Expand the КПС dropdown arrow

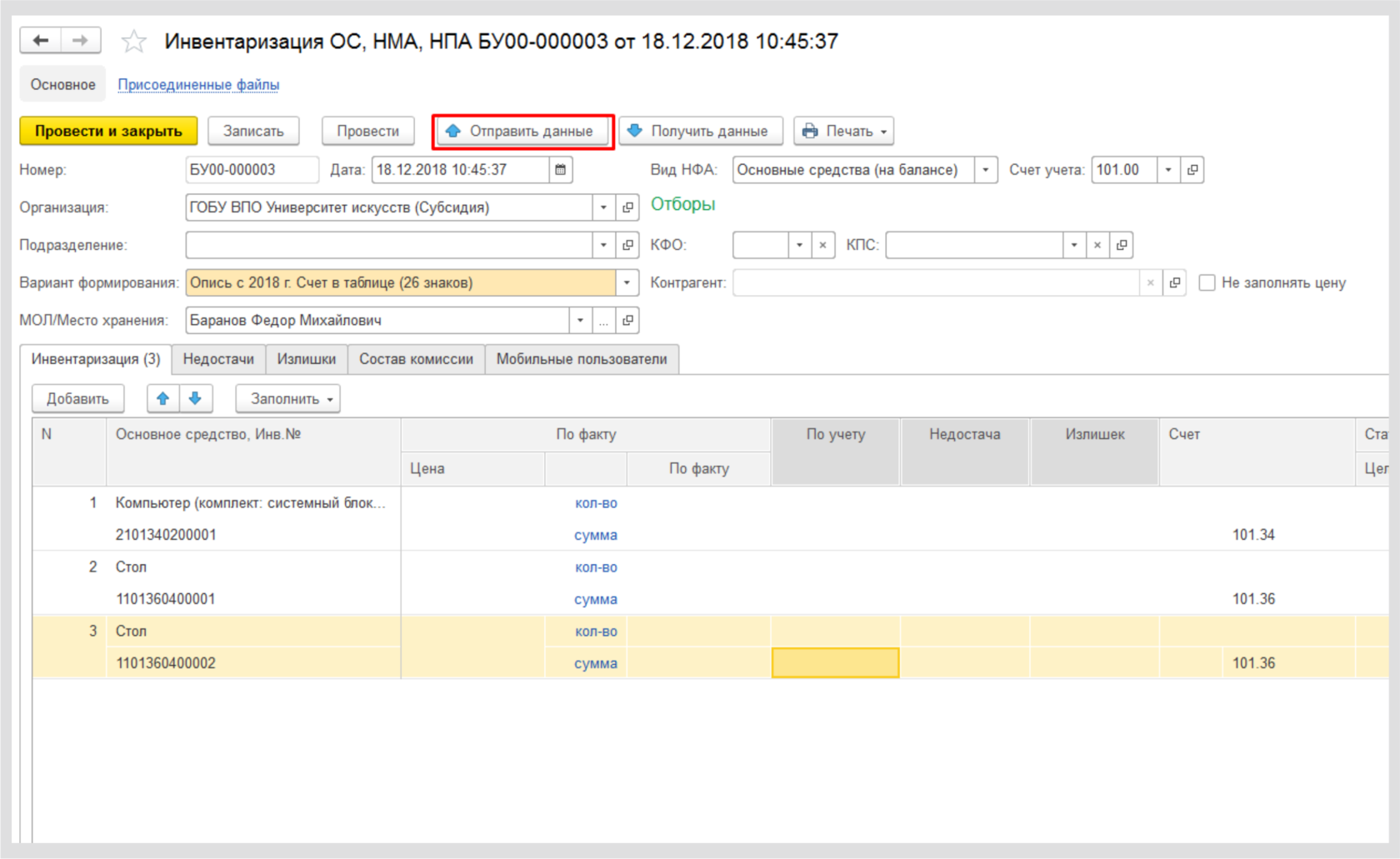1074,245
